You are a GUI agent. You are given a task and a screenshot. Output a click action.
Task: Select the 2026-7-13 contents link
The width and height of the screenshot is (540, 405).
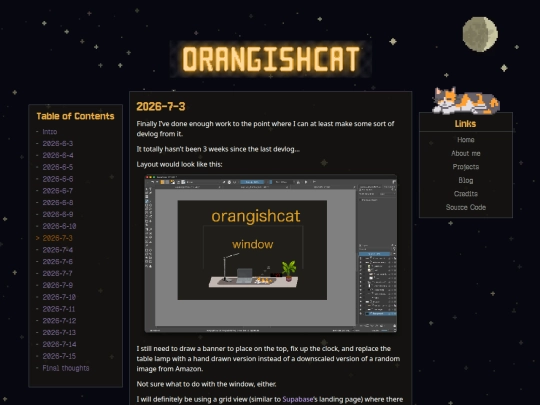(59, 332)
